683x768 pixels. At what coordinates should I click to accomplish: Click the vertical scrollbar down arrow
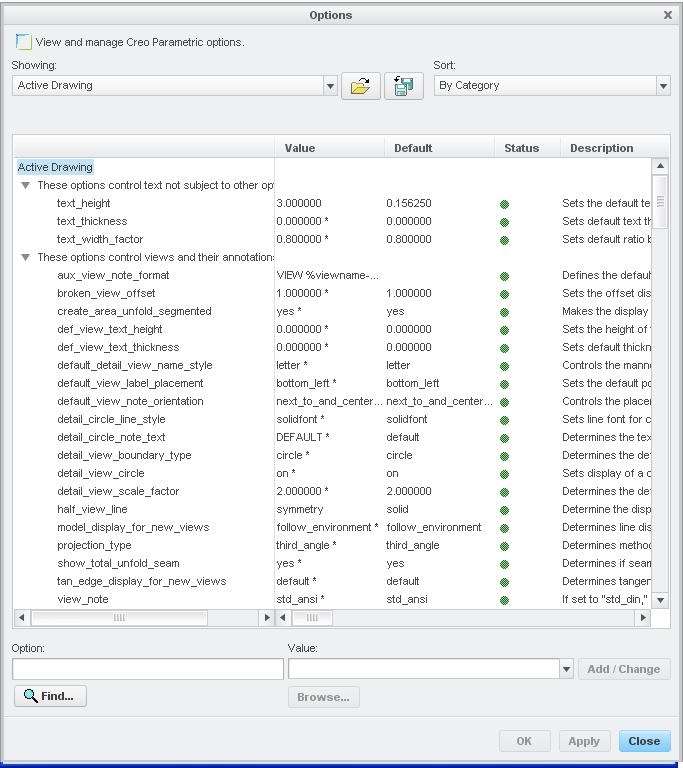point(660,600)
